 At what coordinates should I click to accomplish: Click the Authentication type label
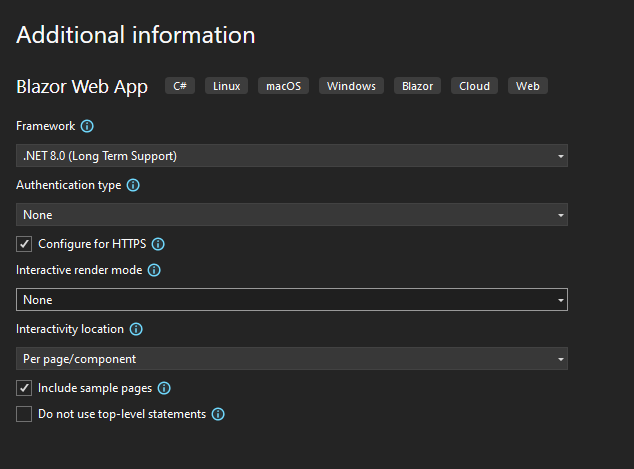coord(69,185)
